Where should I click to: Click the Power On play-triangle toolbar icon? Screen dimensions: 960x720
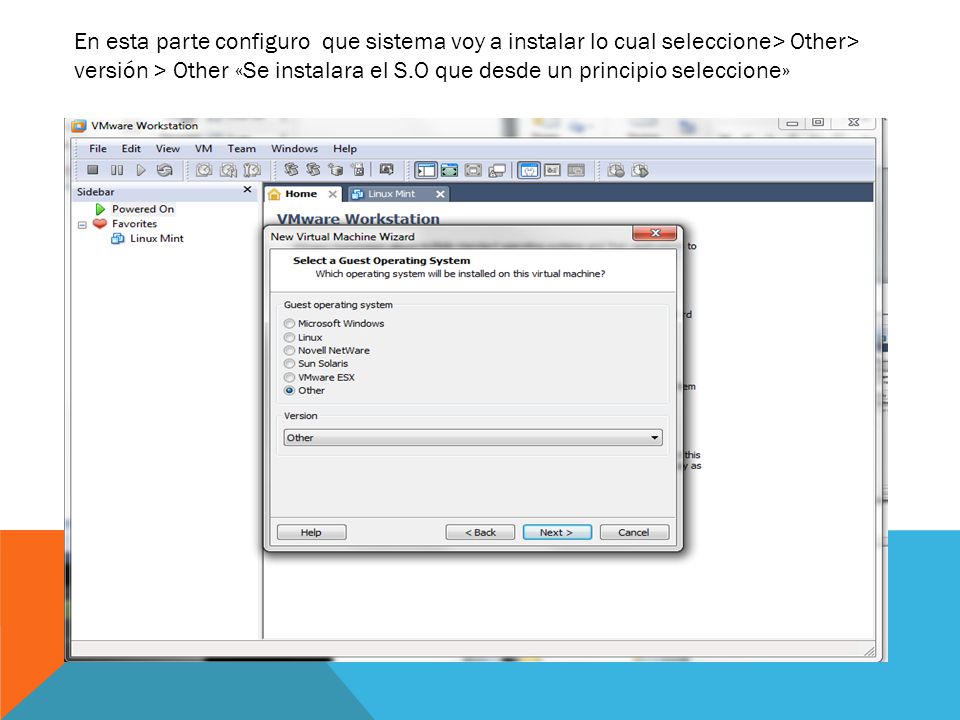141,170
